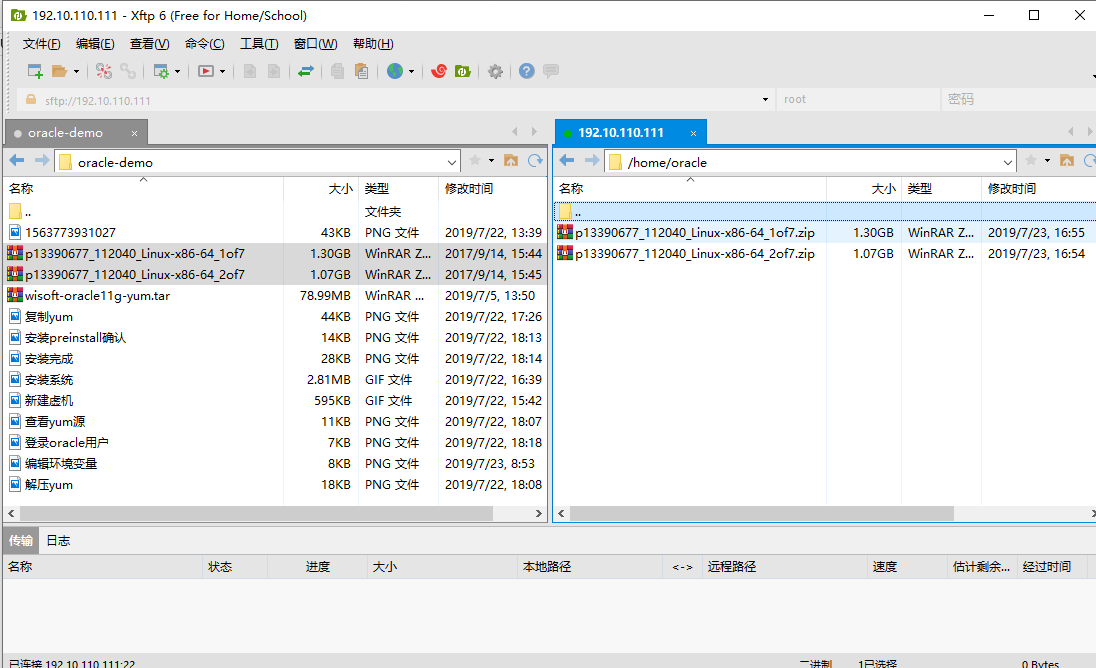Click the green Xftp folder icon in the toolbar
Image resolution: width=1096 pixels, height=668 pixels.
click(x=463, y=71)
